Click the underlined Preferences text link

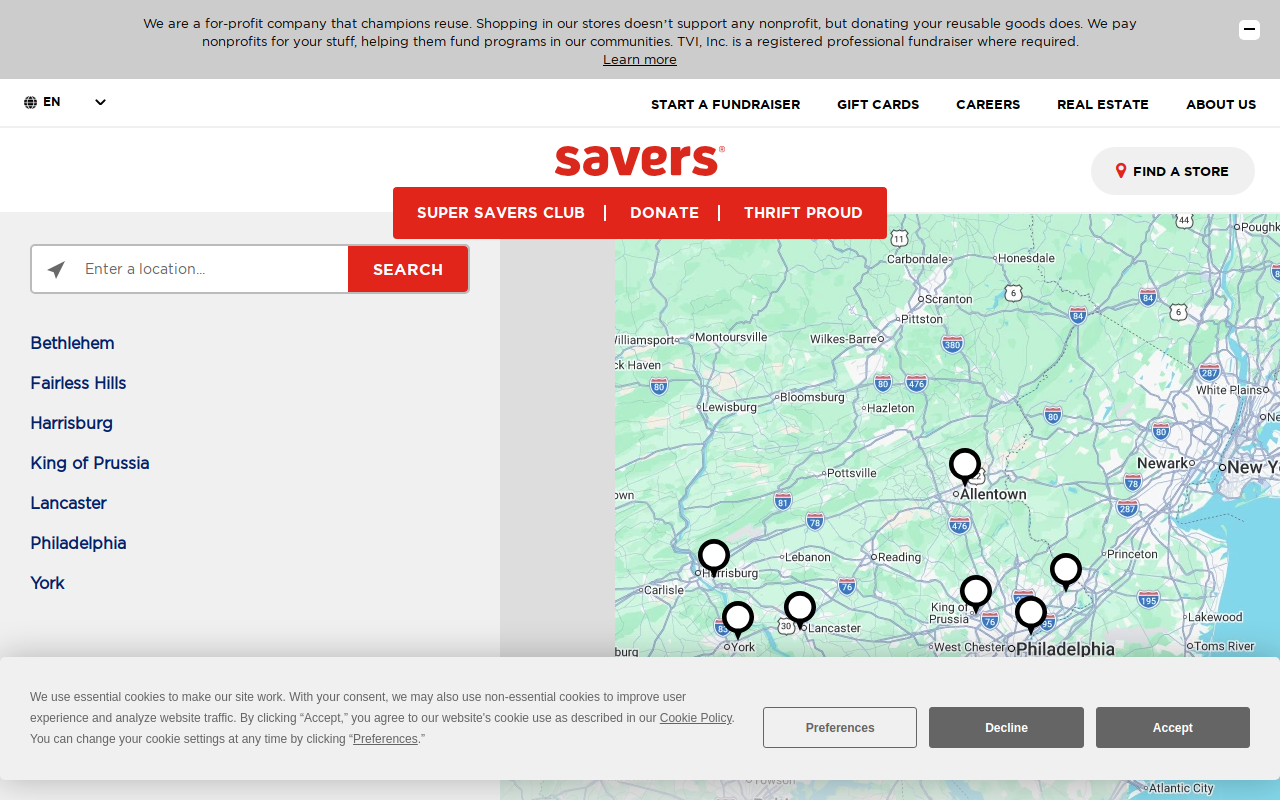click(x=385, y=739)
